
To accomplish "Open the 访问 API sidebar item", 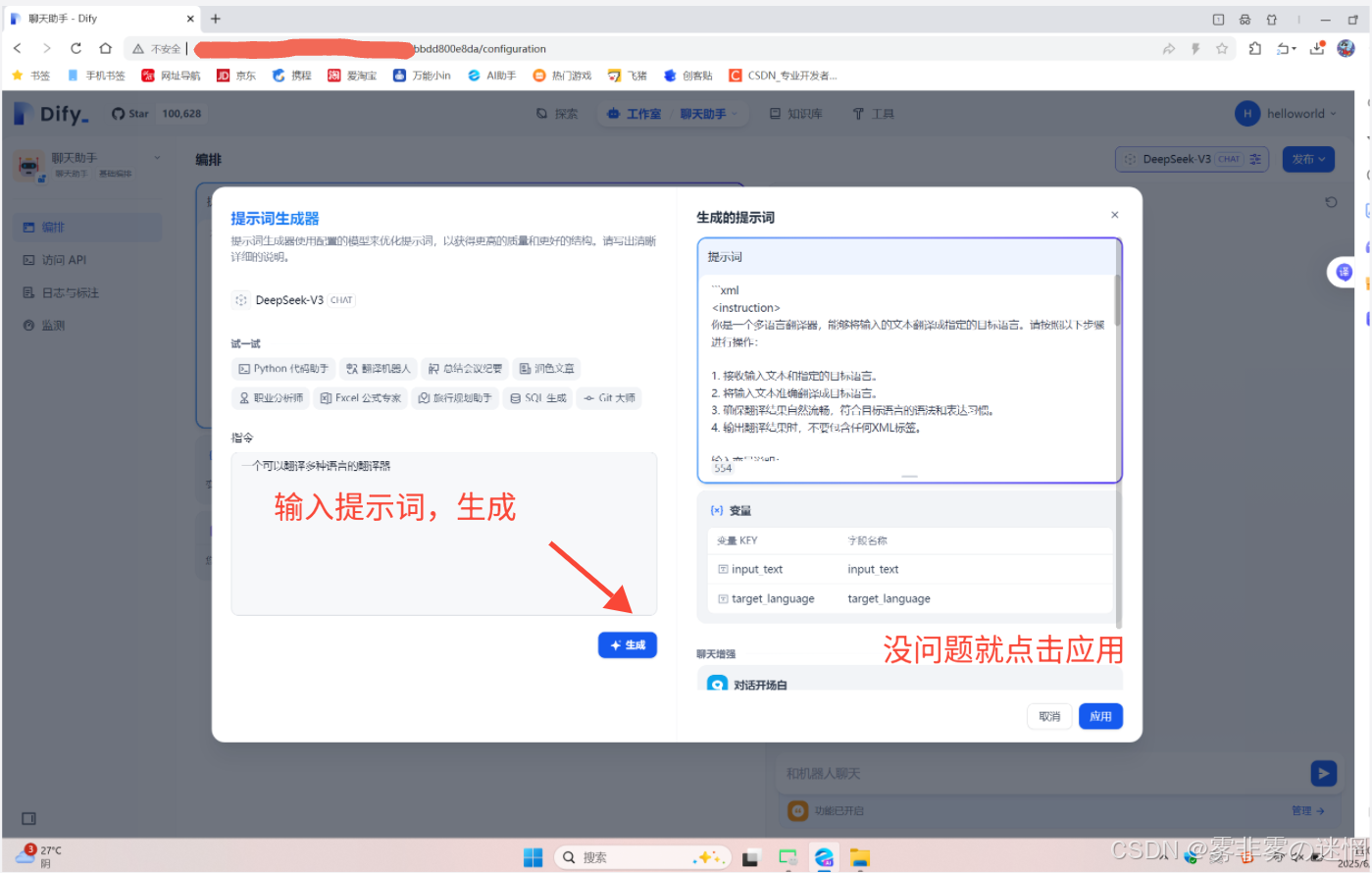I will tap(89, 260).
